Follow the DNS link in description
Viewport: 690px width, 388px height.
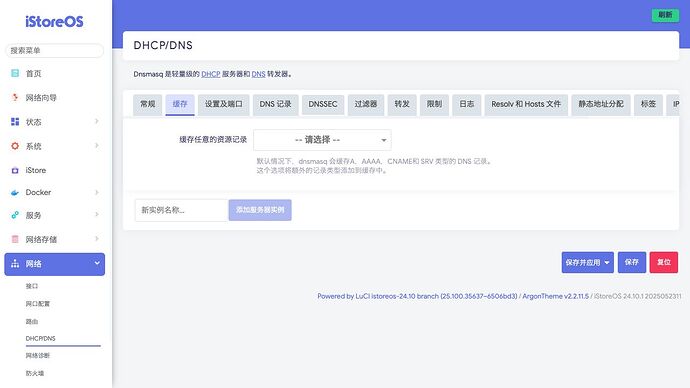click(258, 74)
